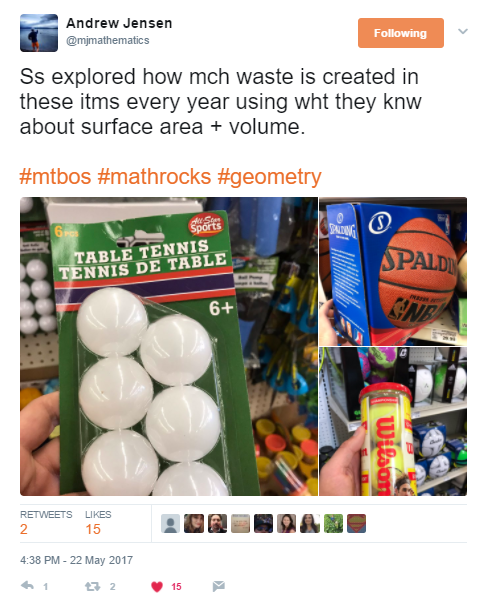This screenshot has height=609, width=491.
Task: Expand the tweet options chevron
Action: click(463, 31)
